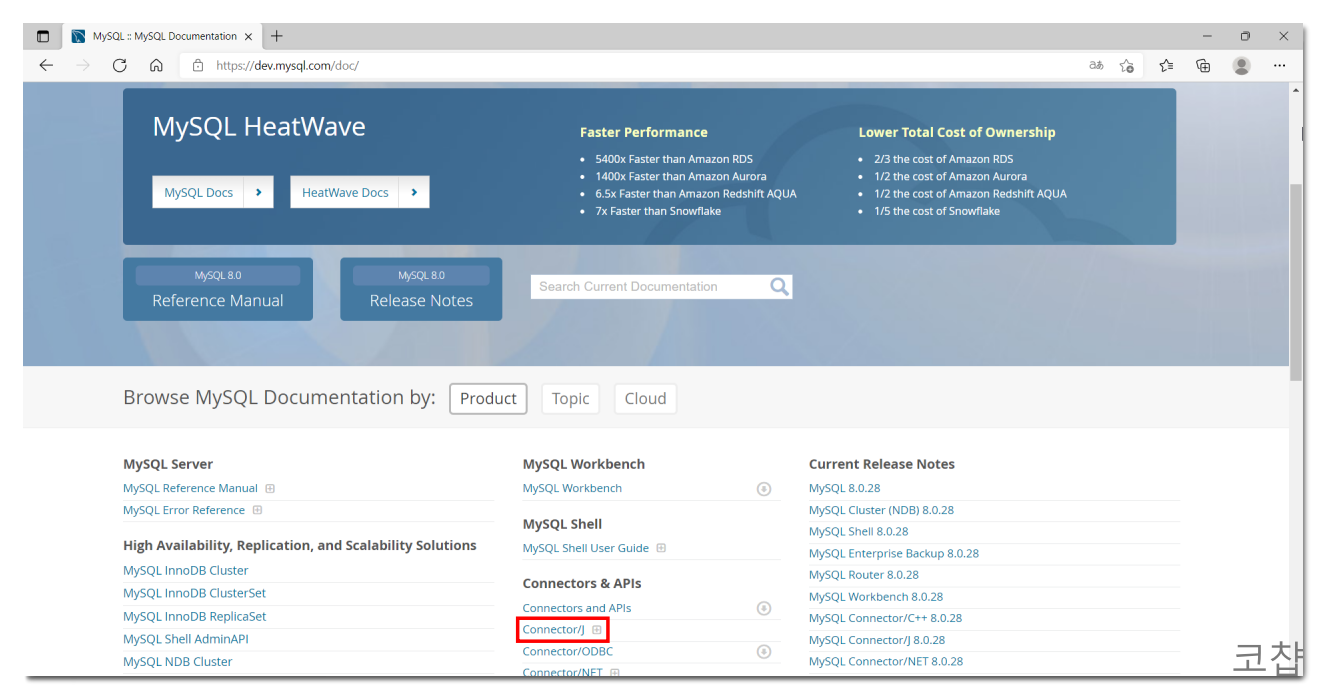Select the Product browse tab
This screenshot has height=699, width=1326.
(x=488, y=398)
